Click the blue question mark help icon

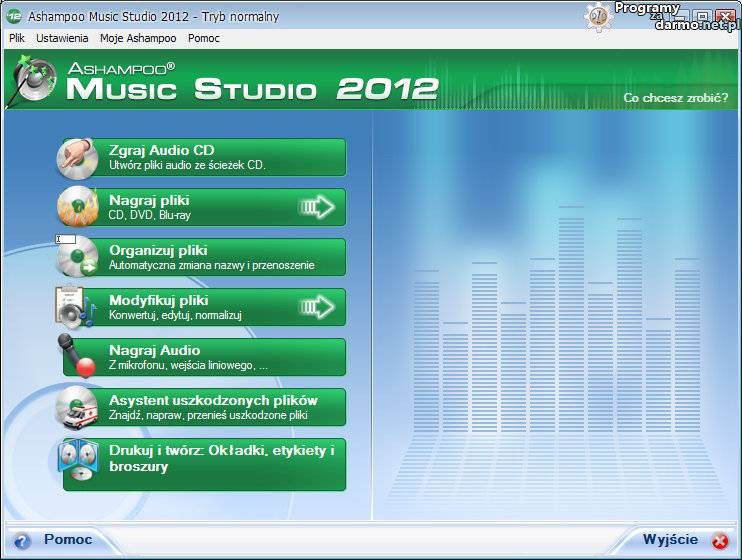tap(21, 541)
